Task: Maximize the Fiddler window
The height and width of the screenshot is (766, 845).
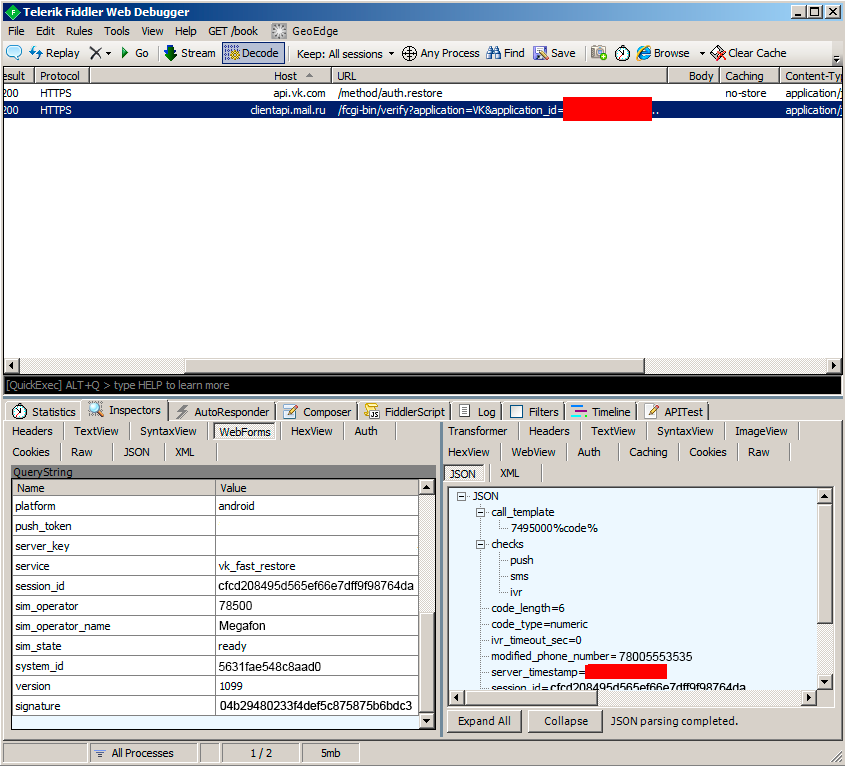Action: click(x=815, y=12)
